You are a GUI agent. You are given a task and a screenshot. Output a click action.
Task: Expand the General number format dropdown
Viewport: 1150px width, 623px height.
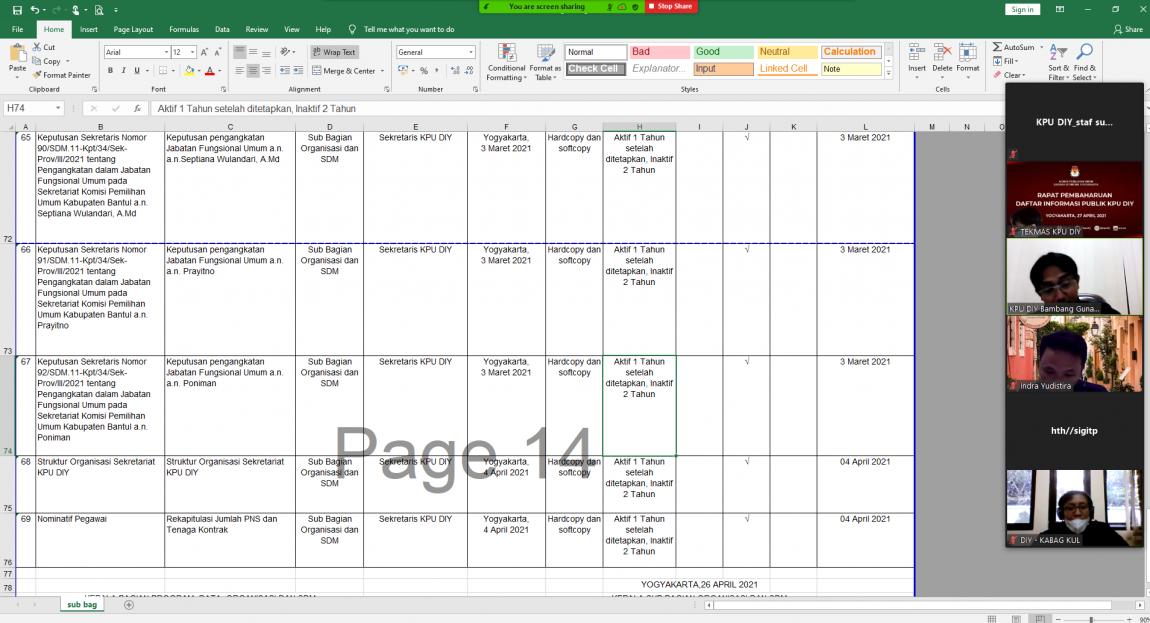click(x=471, y=52)
